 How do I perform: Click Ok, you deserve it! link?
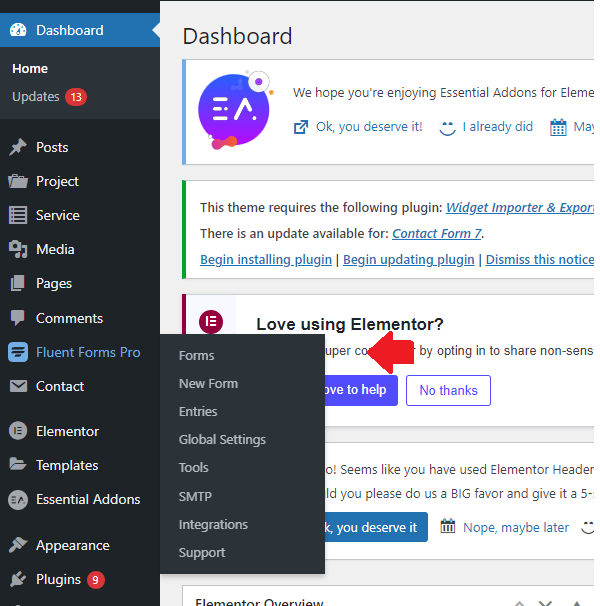click(x=369, y=127)
